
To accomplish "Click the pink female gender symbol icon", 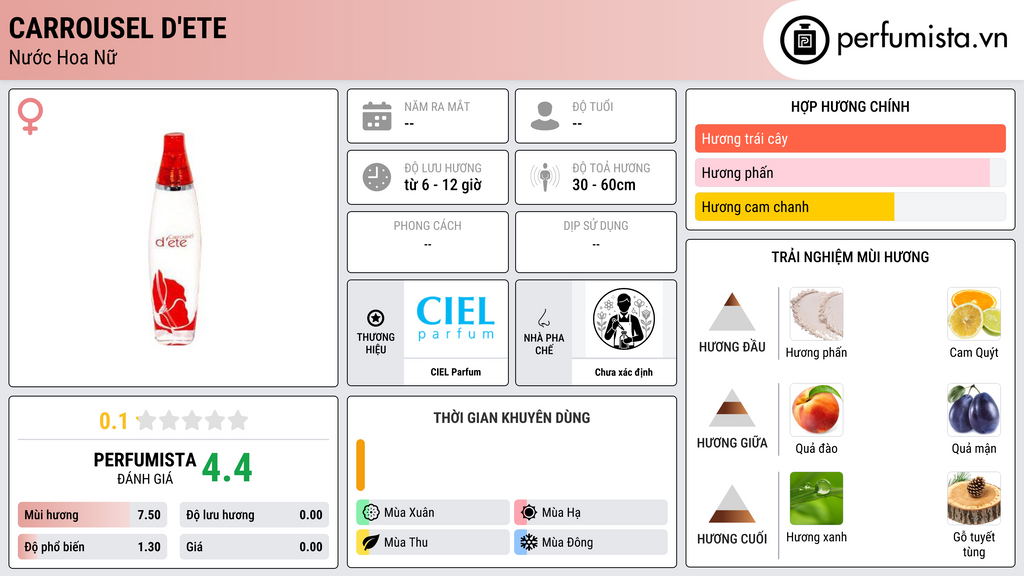I will click(30, 116).
